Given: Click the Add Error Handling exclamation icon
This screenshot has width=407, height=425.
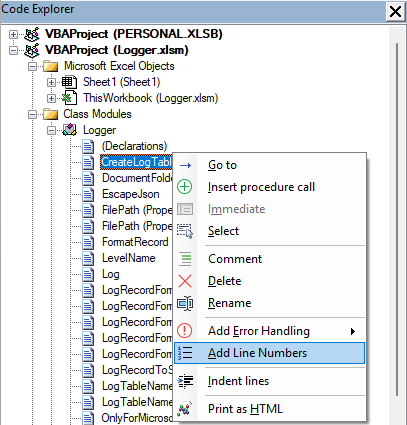Looking at the screenshot, I should (x=184, y=331).
